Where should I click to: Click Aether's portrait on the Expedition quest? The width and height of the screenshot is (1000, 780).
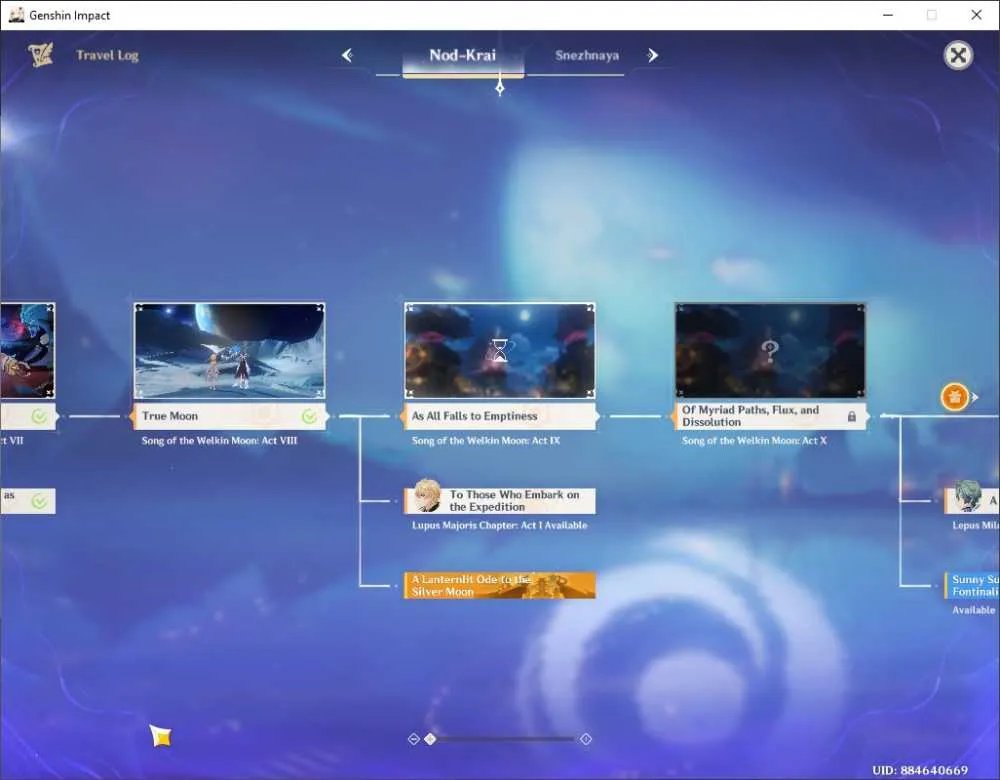(427, 496)
